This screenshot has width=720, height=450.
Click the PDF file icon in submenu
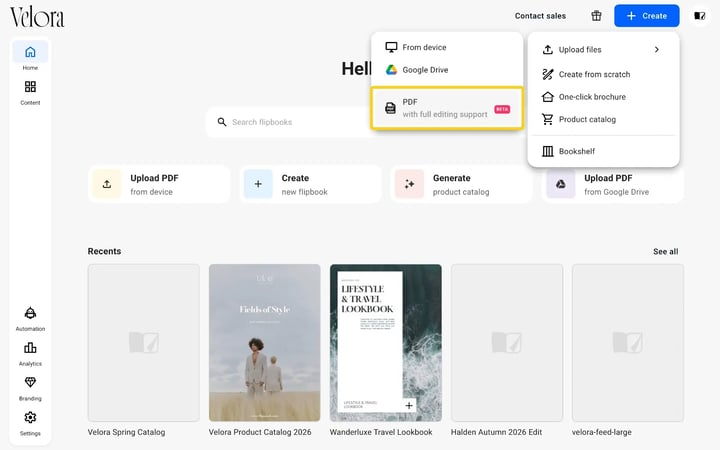click(x=390, y=108)
